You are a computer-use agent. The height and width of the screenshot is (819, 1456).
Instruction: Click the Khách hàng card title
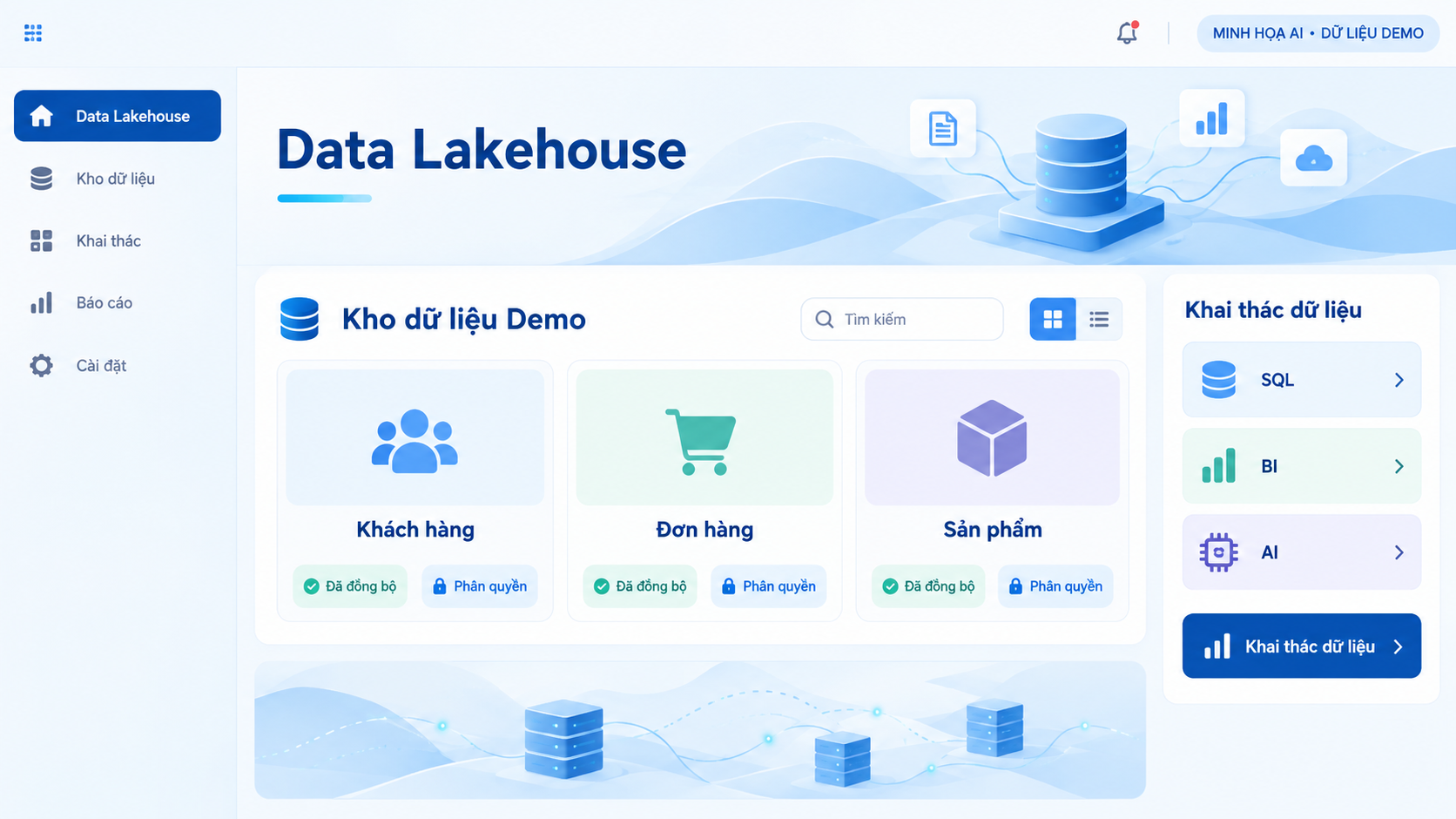click(x=415, y=530)
